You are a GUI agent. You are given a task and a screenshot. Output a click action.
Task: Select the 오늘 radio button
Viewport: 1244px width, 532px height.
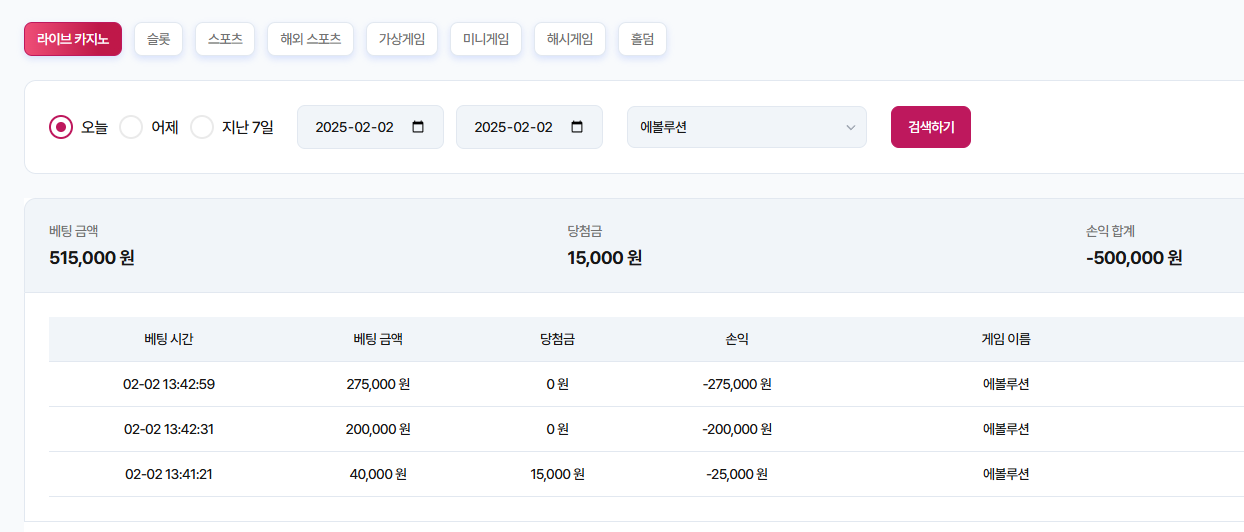coord(61,127)
